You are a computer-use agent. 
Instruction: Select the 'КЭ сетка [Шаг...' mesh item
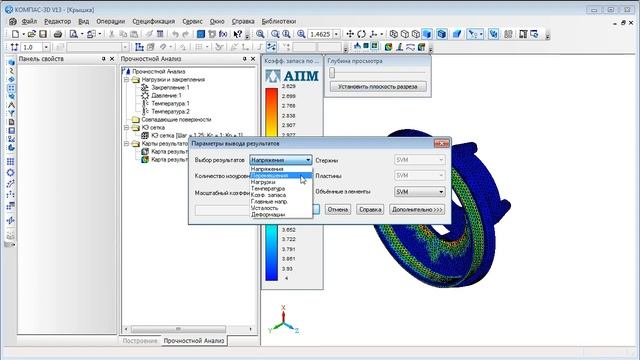[197, 136]
